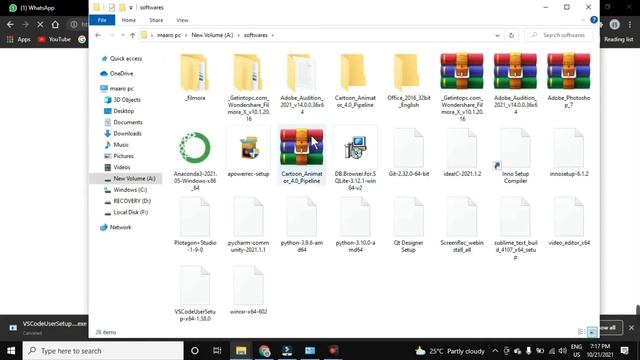Screen dimensions: 640x360
Task: Open the File ribbon tab
Action: coord(102,20)
